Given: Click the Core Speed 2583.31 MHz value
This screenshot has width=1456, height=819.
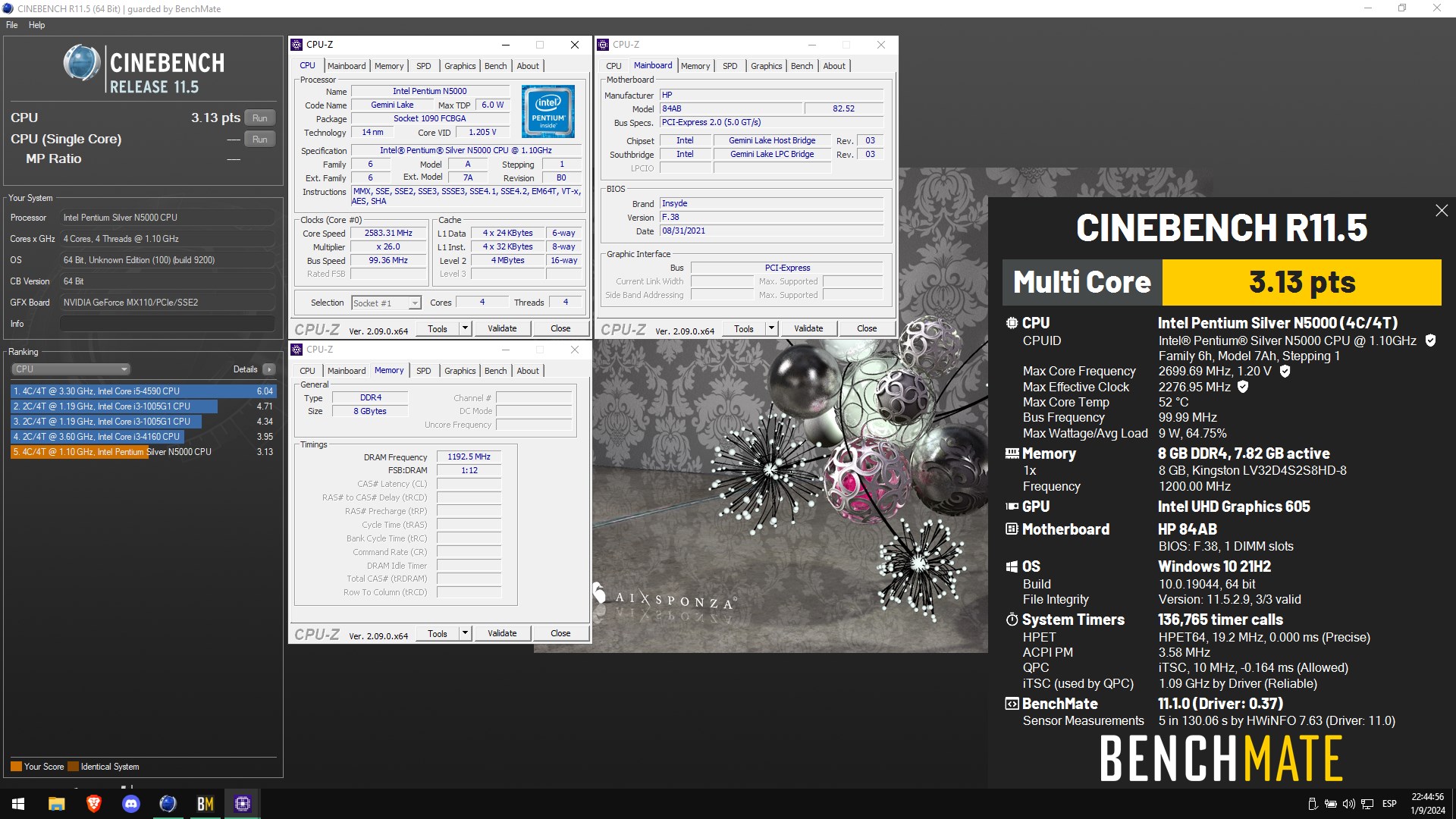Looking at the screenshot, I should [388, 234].
